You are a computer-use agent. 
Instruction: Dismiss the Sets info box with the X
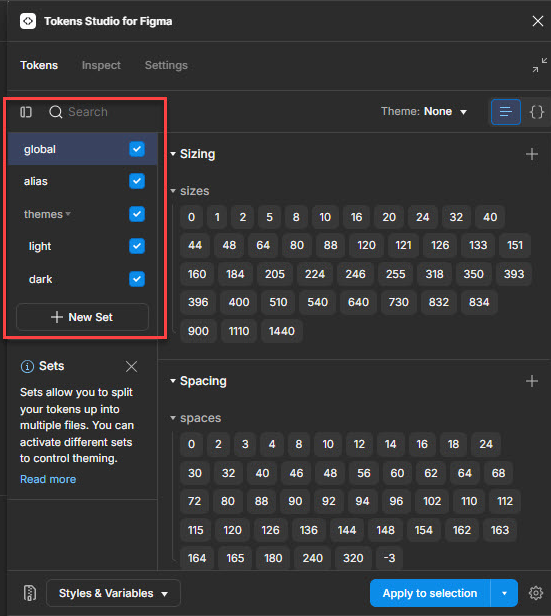pyautogui.click(x=132, y=367)
